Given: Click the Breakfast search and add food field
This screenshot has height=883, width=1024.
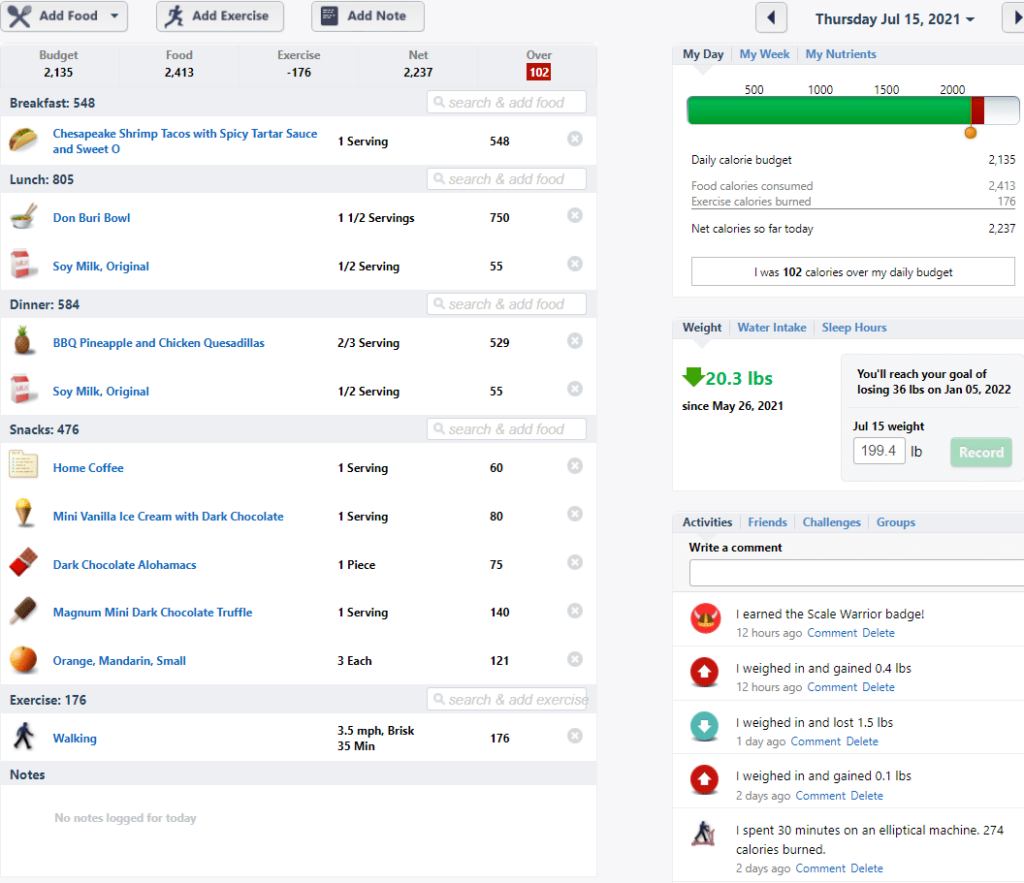Looking at the screenshot, I should coord(506,103).
